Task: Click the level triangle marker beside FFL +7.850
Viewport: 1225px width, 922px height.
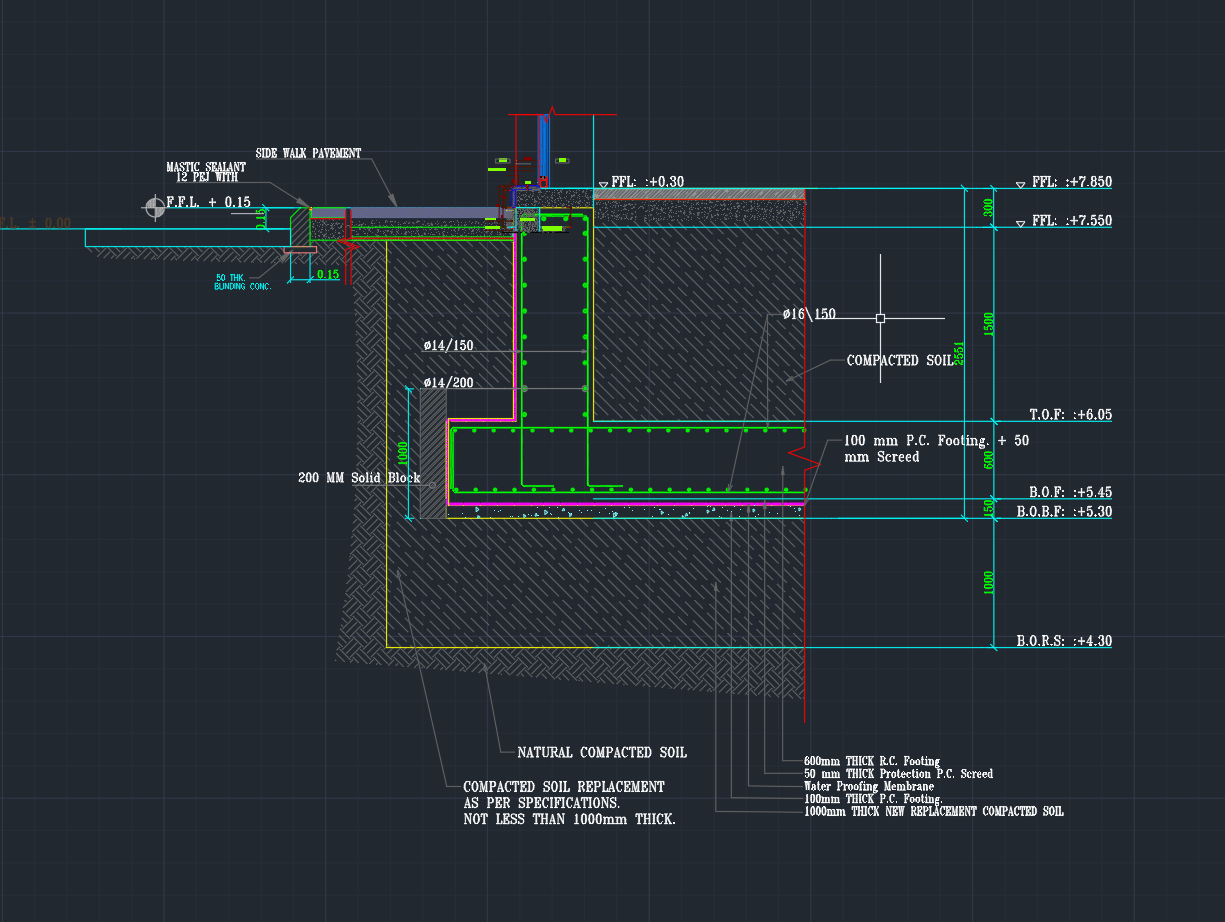Action: pyautogui.click(x=1020, y=184)
